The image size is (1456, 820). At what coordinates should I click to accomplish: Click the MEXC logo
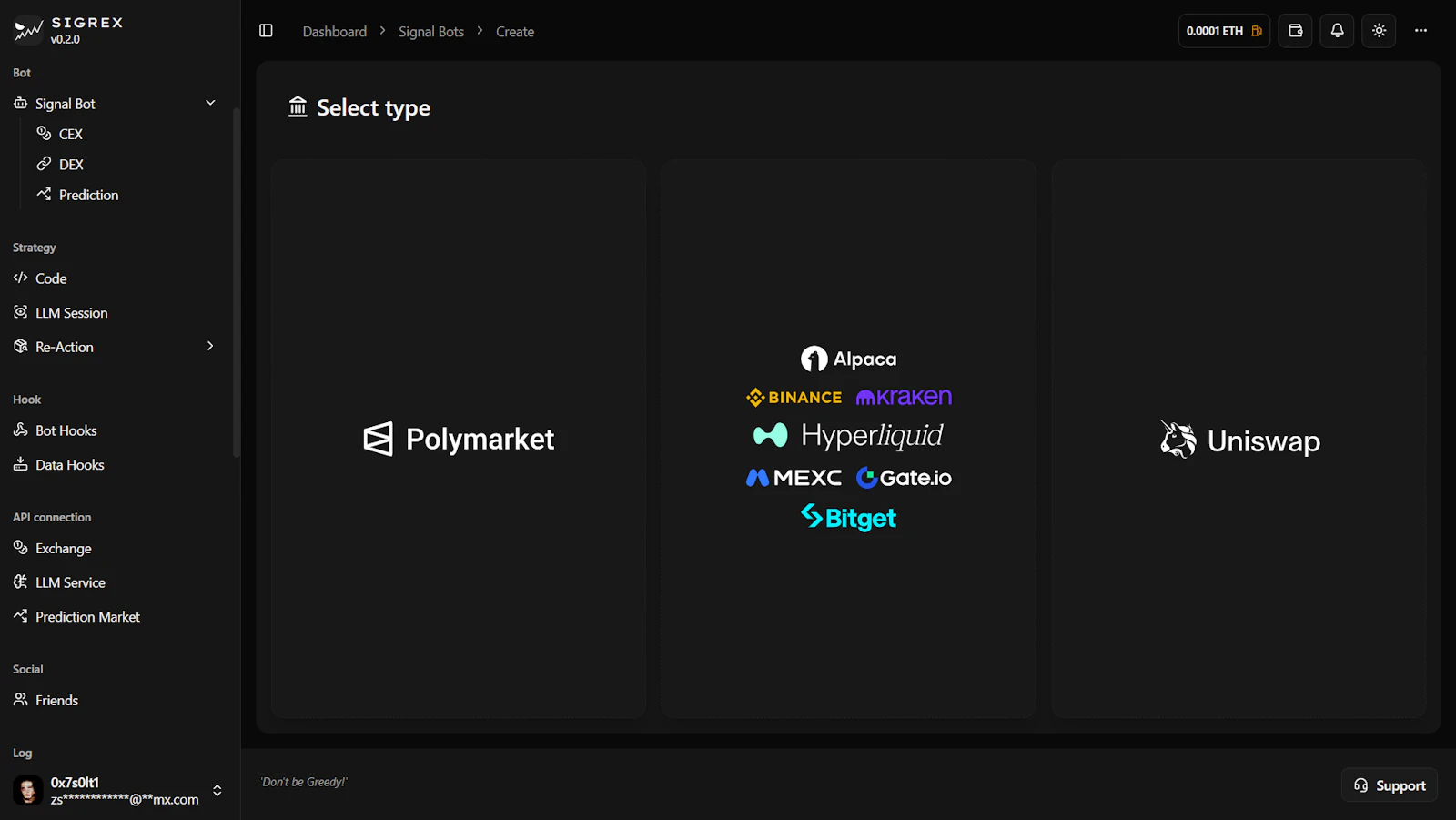pos(794,477)
